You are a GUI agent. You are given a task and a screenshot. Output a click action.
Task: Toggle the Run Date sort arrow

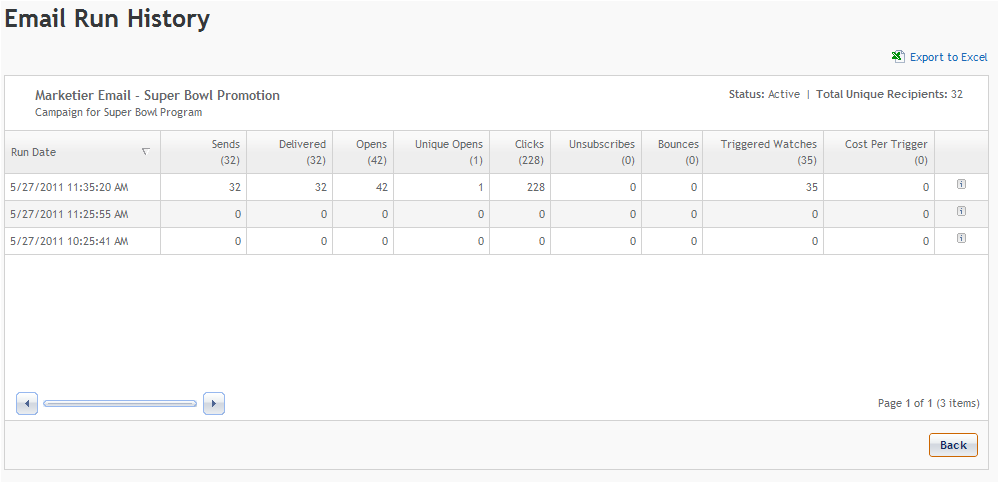click(x=146, y=152)
